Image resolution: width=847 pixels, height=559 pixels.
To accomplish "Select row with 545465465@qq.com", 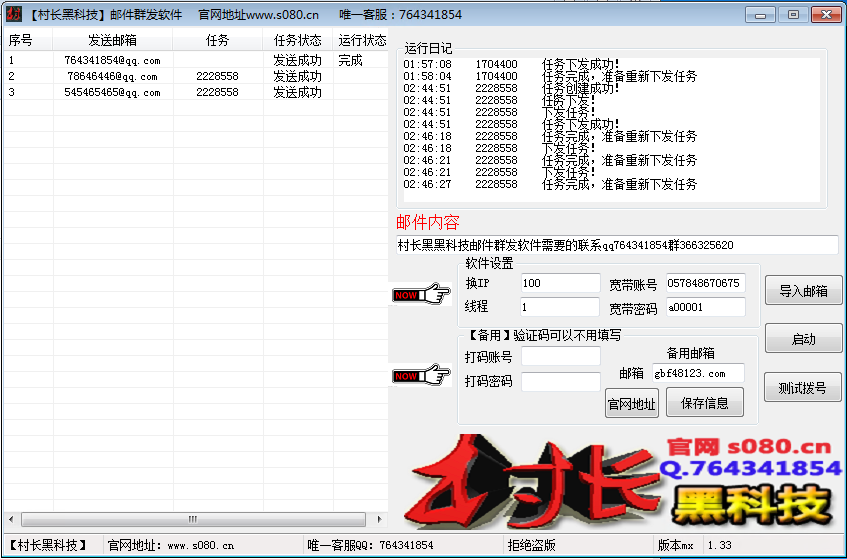I will point(196,92).
